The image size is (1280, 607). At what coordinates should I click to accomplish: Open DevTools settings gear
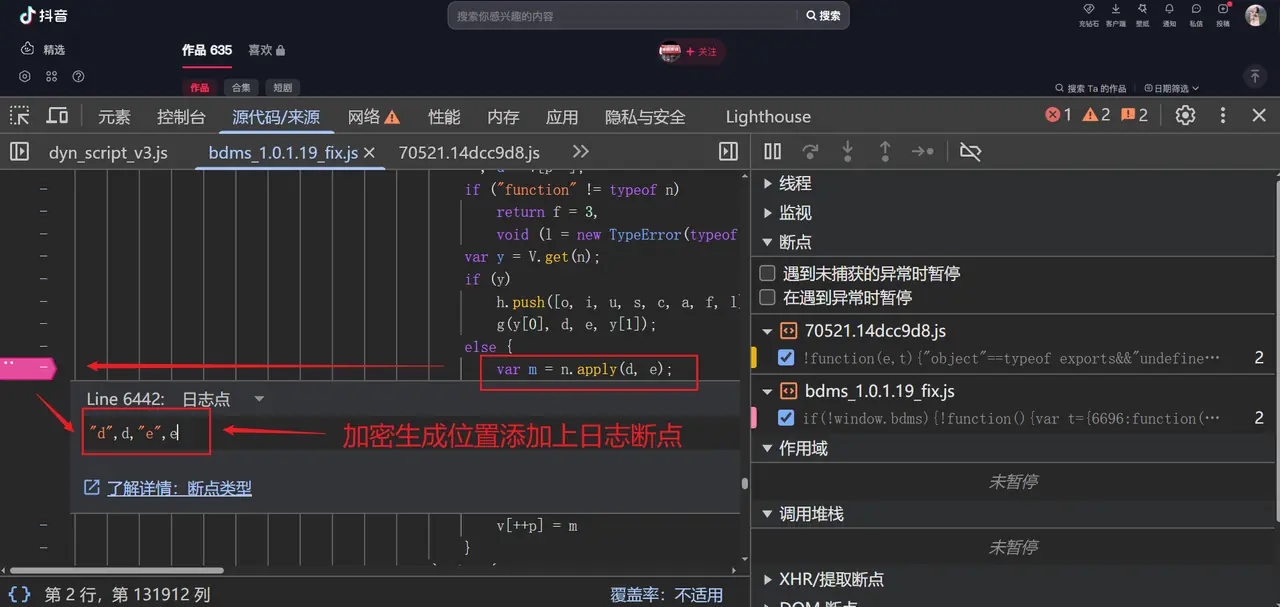pos(1185,115)
